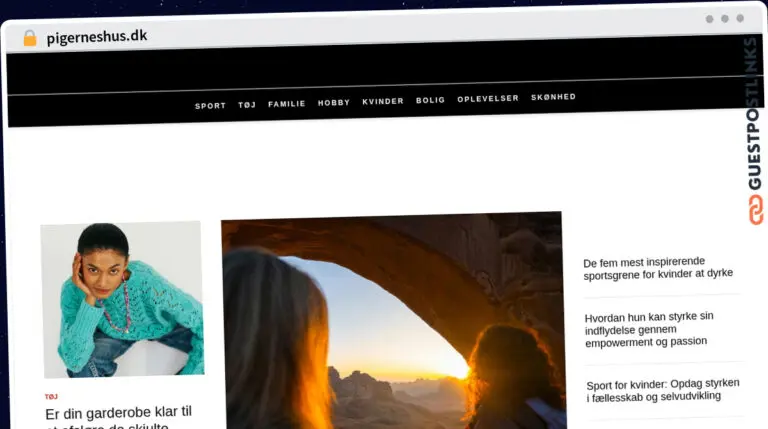Open the sunset rock arch image

(x=393, y=321)
